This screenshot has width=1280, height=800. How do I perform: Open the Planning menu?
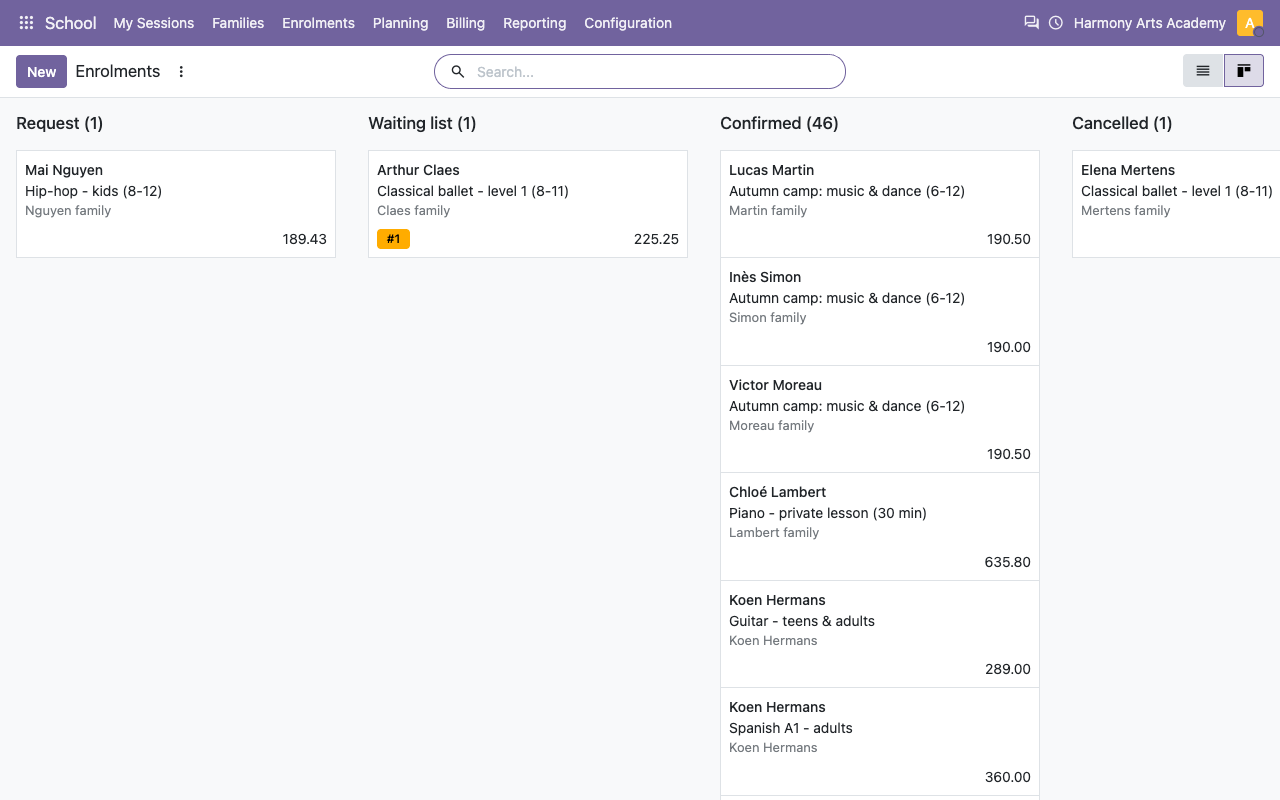(x=400, y=23)
